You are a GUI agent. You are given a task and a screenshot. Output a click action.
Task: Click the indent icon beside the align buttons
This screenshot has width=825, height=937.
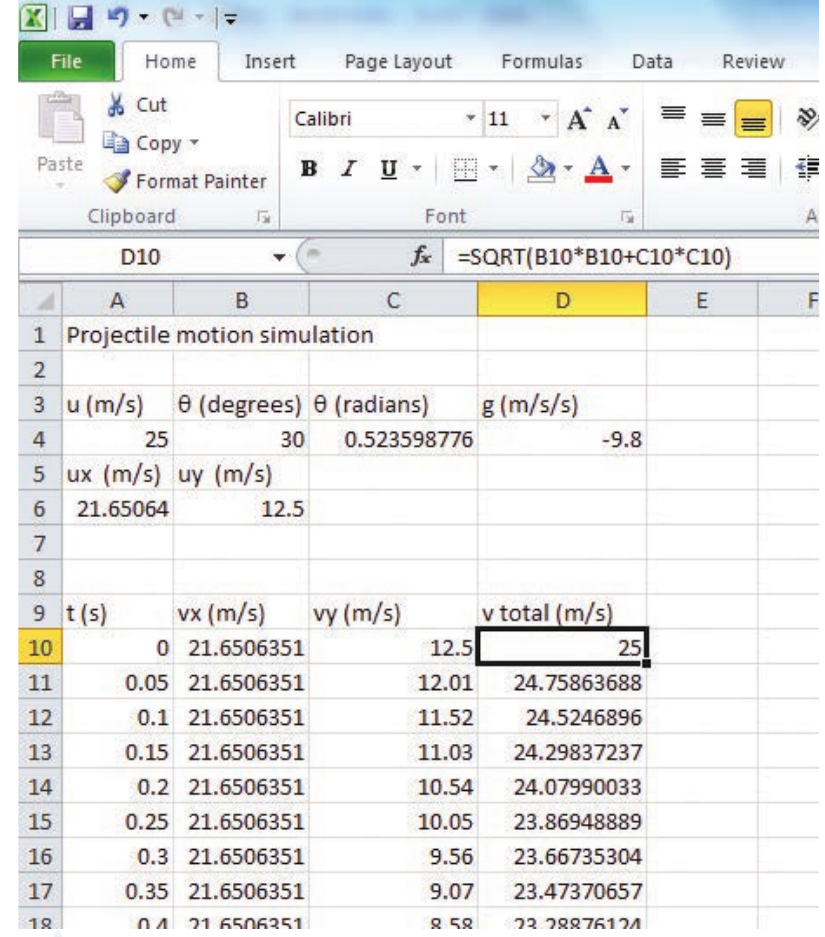pos(807,169)
